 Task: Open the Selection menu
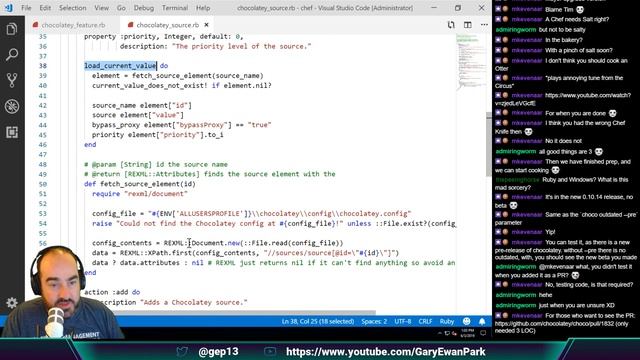73,8
